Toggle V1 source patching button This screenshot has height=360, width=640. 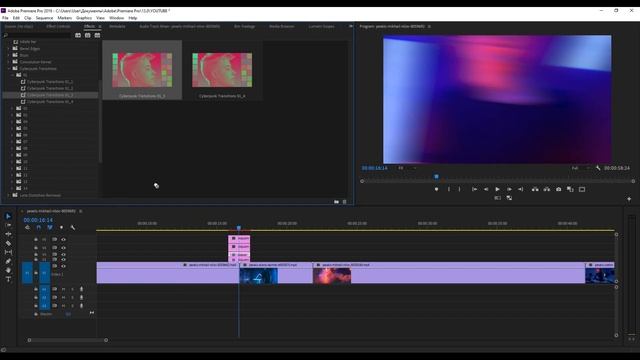pos(27,273)
